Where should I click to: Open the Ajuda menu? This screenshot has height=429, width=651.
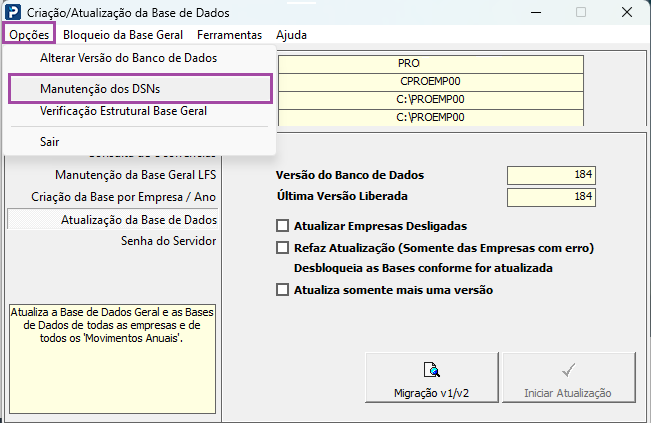click(x=291, y=35)
